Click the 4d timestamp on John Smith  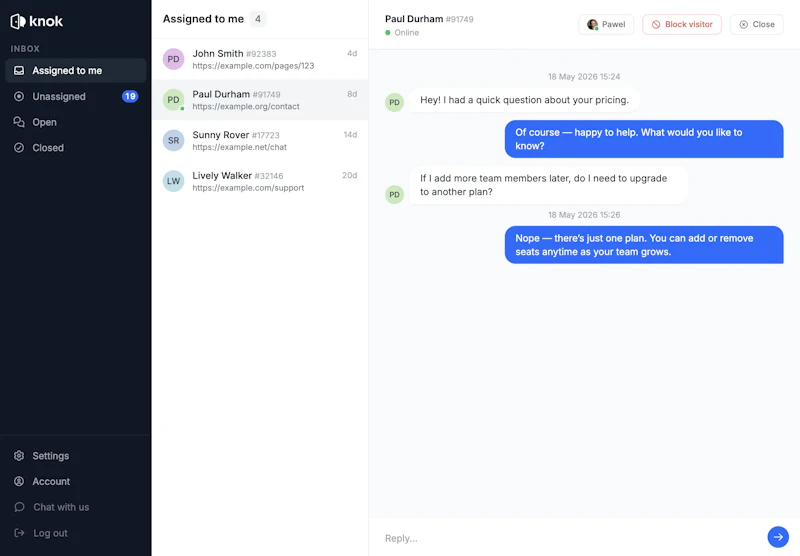[352, 54]
